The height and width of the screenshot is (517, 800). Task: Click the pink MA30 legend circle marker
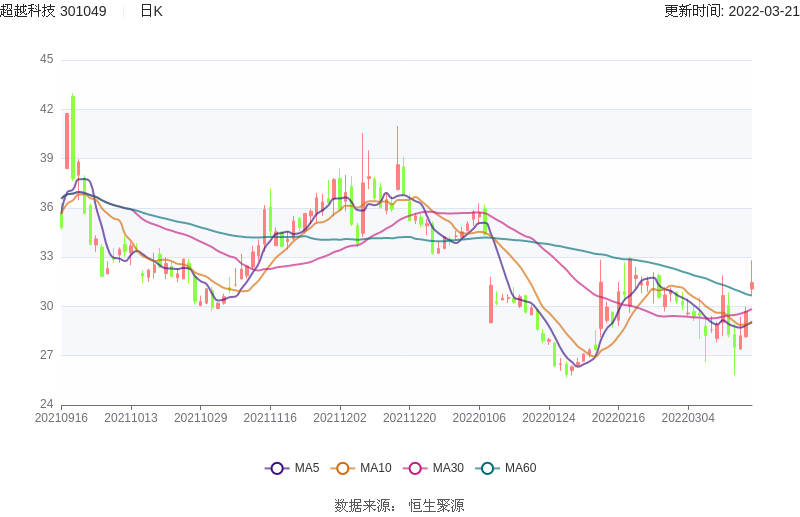coord(415,468)
